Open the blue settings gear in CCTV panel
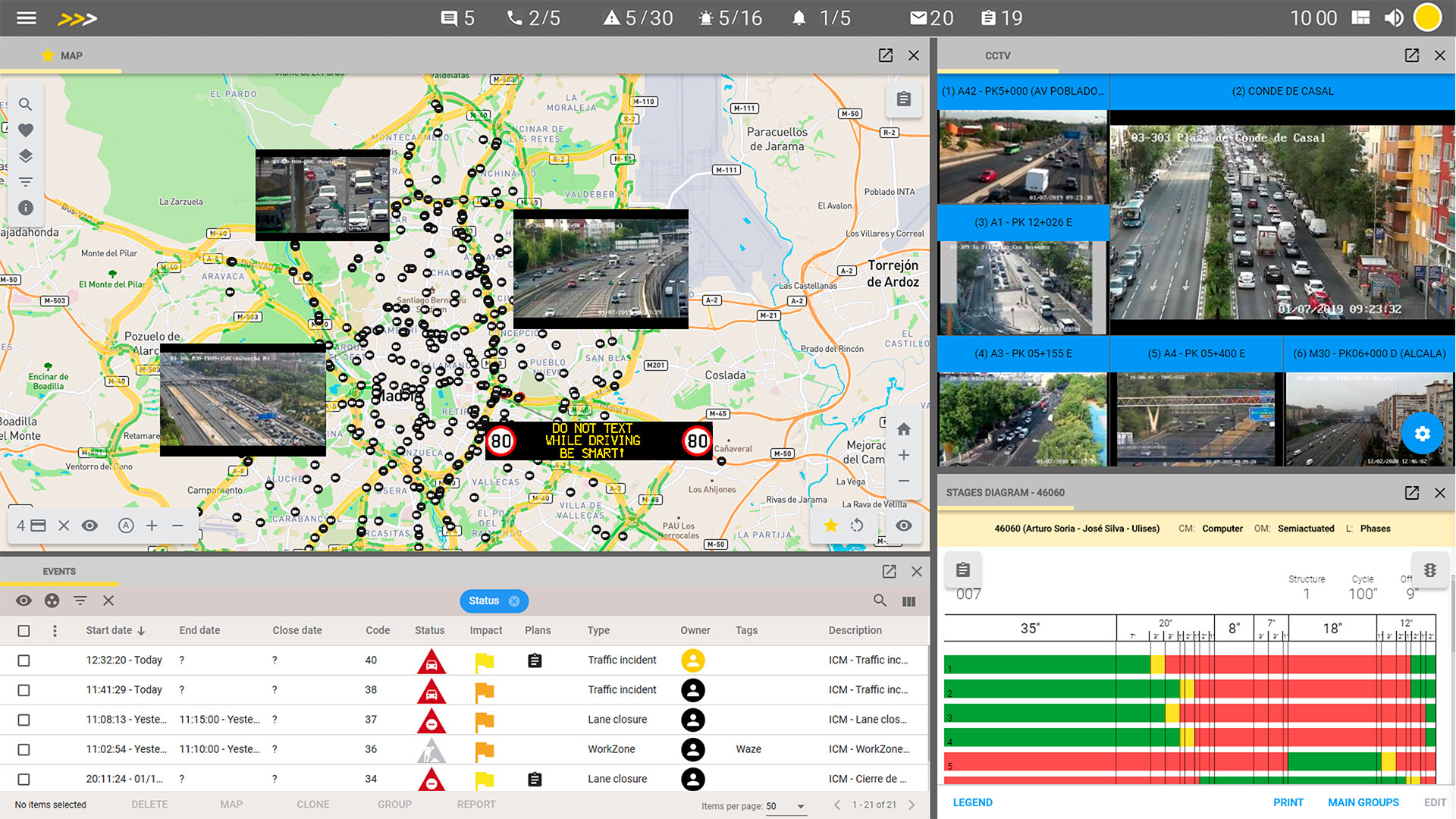Screen dimensions: 1456x819 pyautogui.click(x=1423, y=433)
